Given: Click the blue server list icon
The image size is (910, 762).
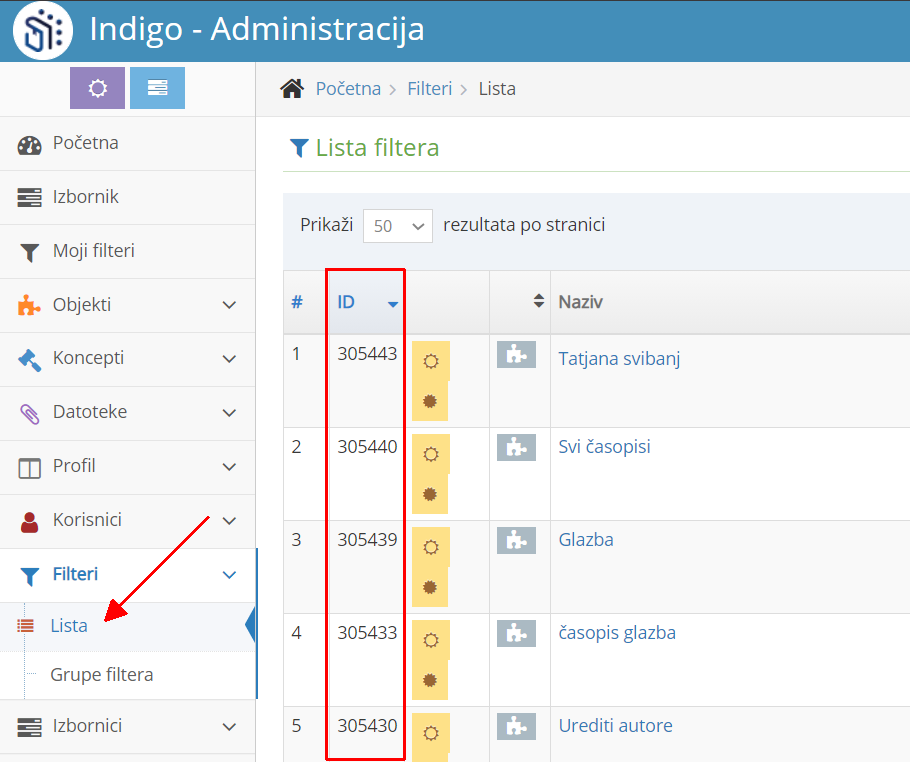Looking at the screenshot, I should pyautogui.click(x=157, y=88).
